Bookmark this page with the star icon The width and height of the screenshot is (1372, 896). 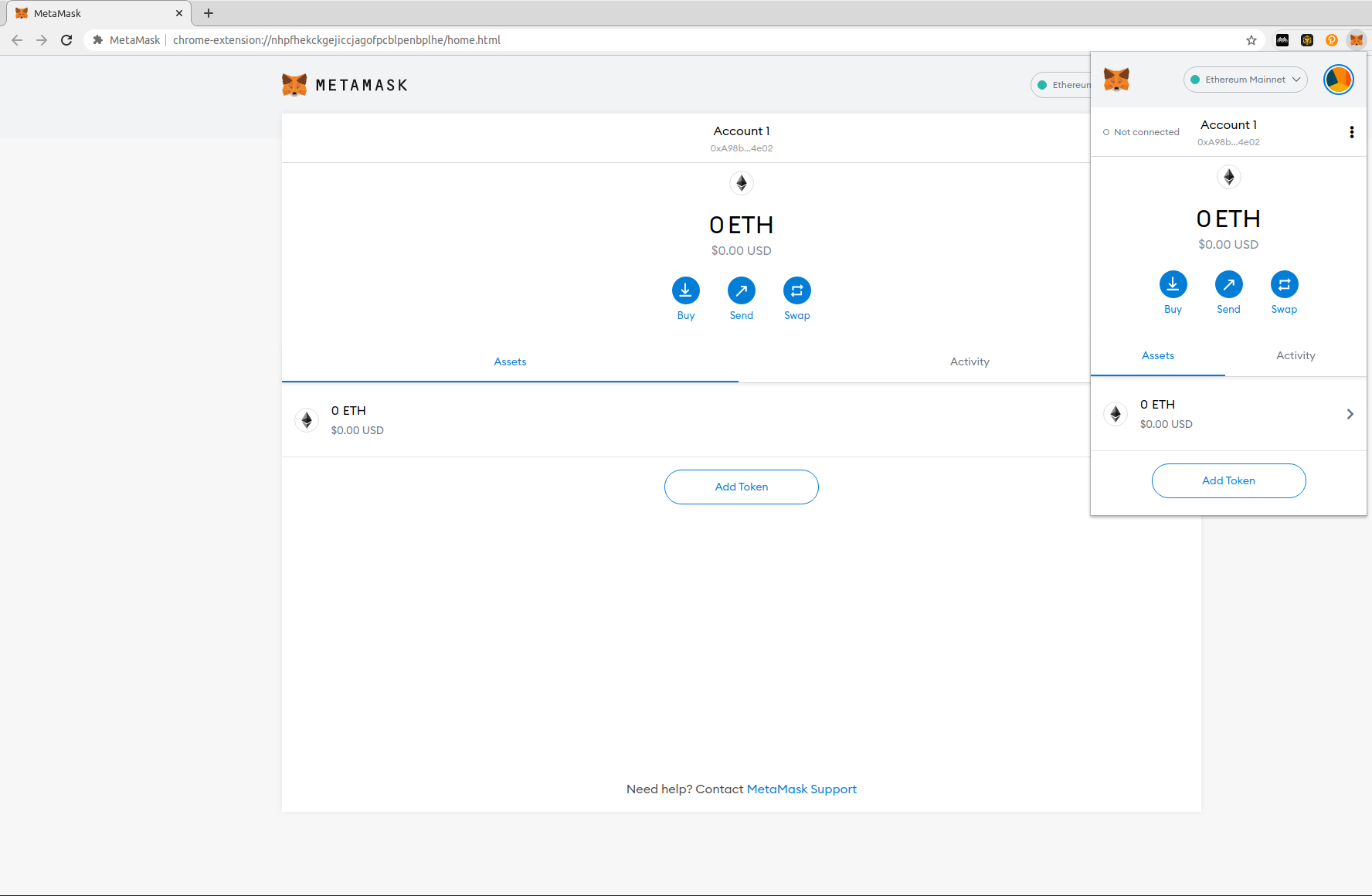(1251, 40)
